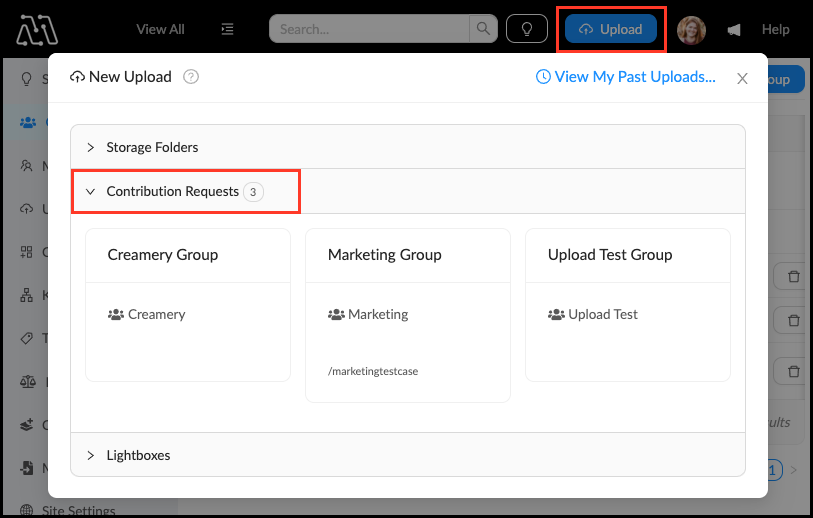Click the list view icon beside View All
Screen dimensions: 813x518
(228, 29)
